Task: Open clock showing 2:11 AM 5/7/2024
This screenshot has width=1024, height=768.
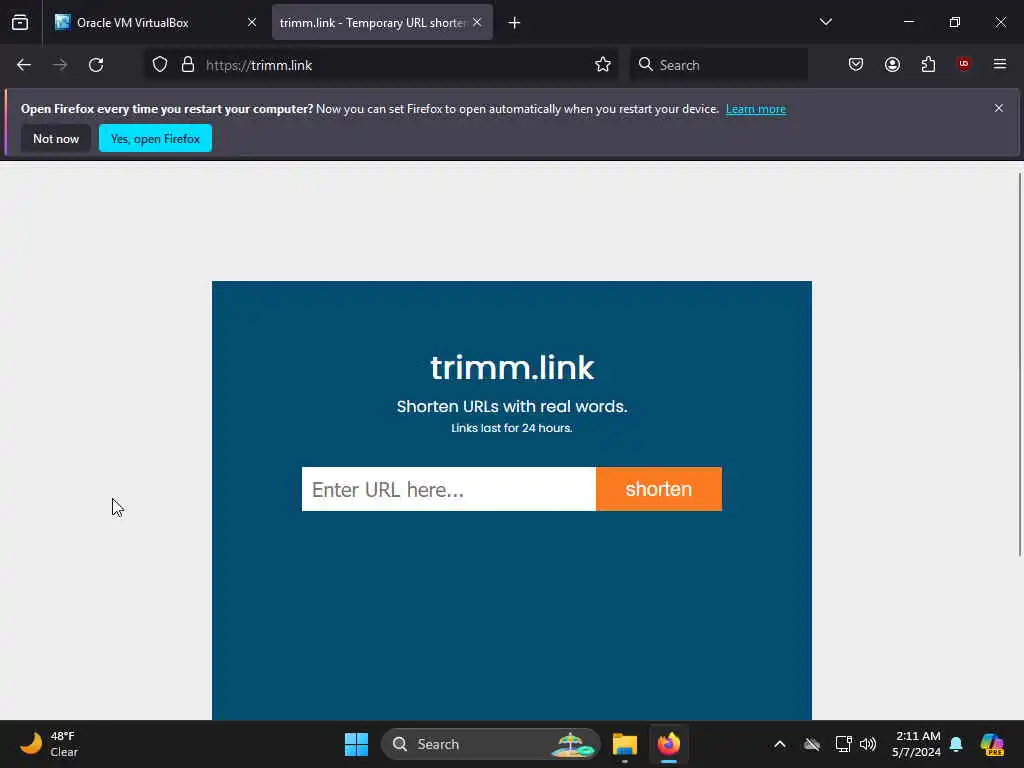Action: pos(916,744)
